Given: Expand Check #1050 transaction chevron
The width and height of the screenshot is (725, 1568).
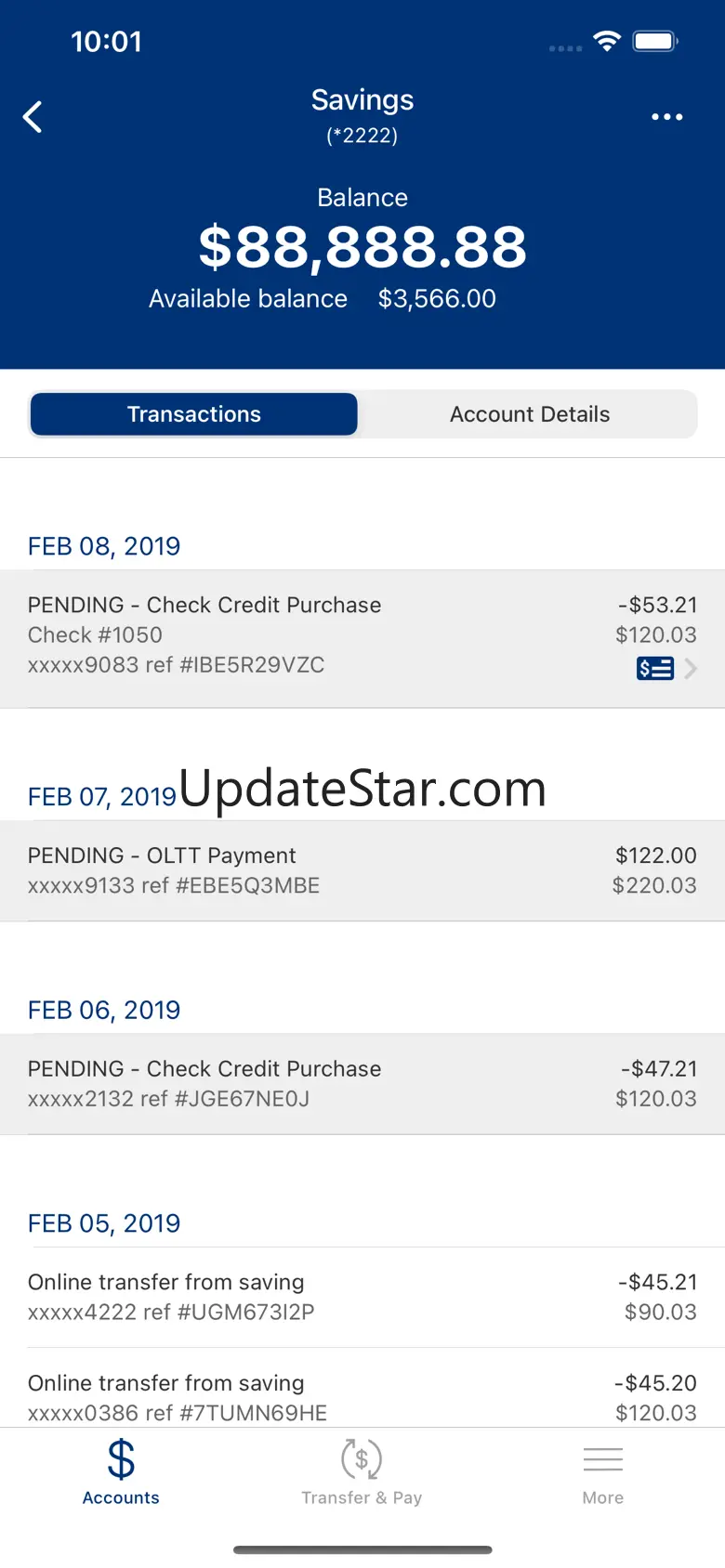Looking at the screenshot, I should tap(691, 668).
